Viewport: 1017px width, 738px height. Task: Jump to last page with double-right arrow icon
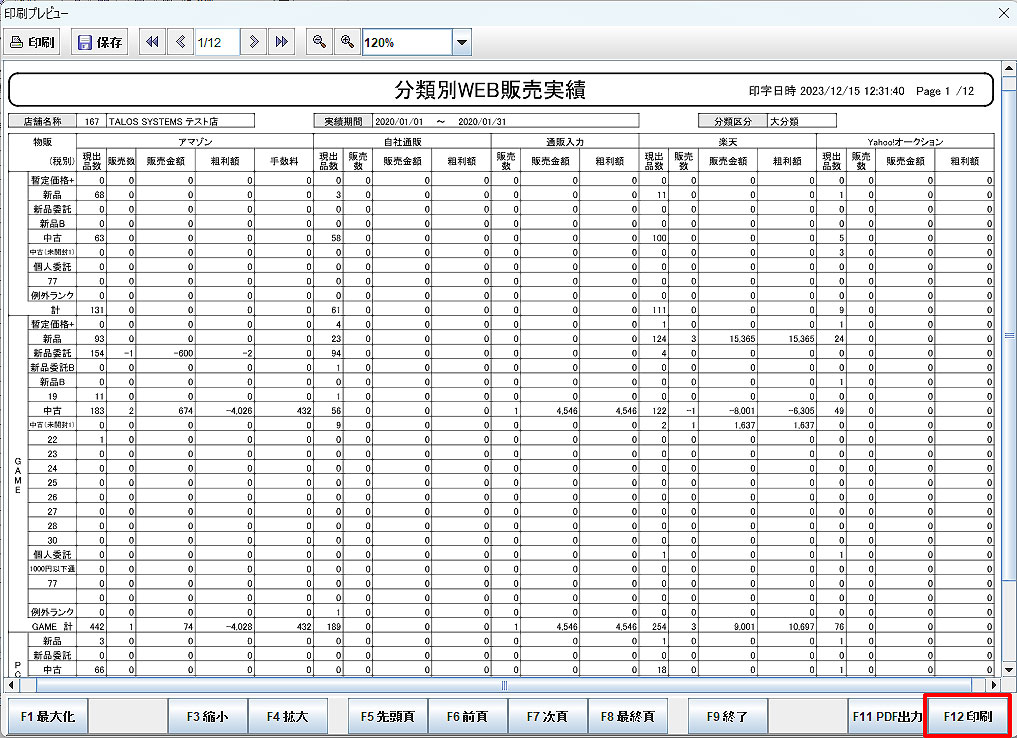[283, 41]
